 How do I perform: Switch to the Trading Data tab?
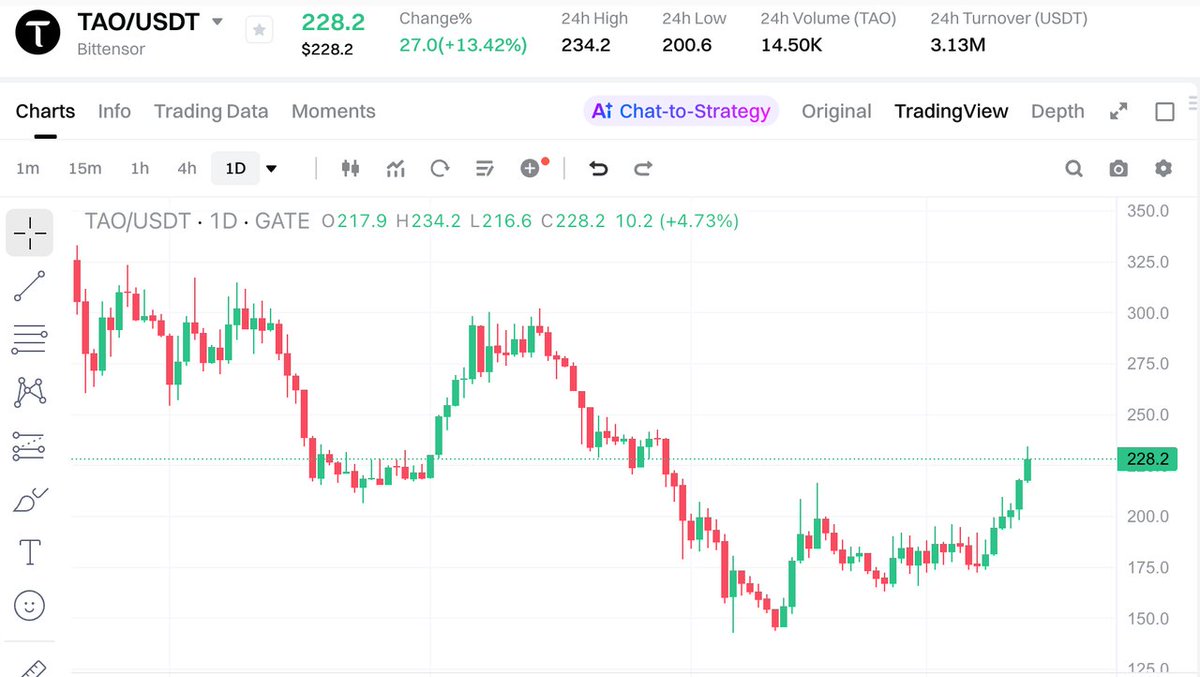[x=211, y=111]
